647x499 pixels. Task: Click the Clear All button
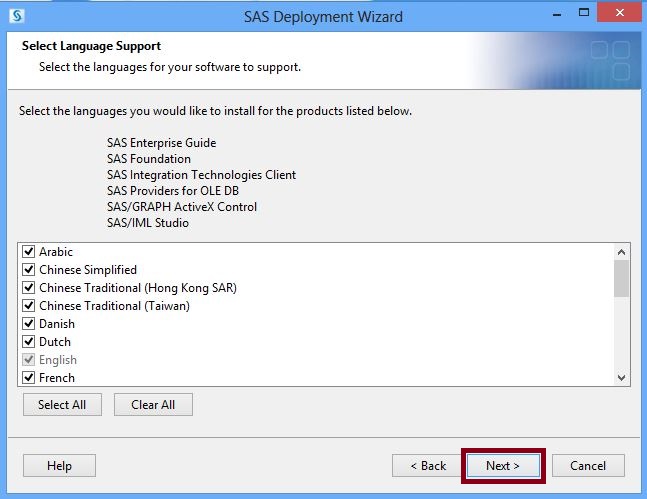153,404
